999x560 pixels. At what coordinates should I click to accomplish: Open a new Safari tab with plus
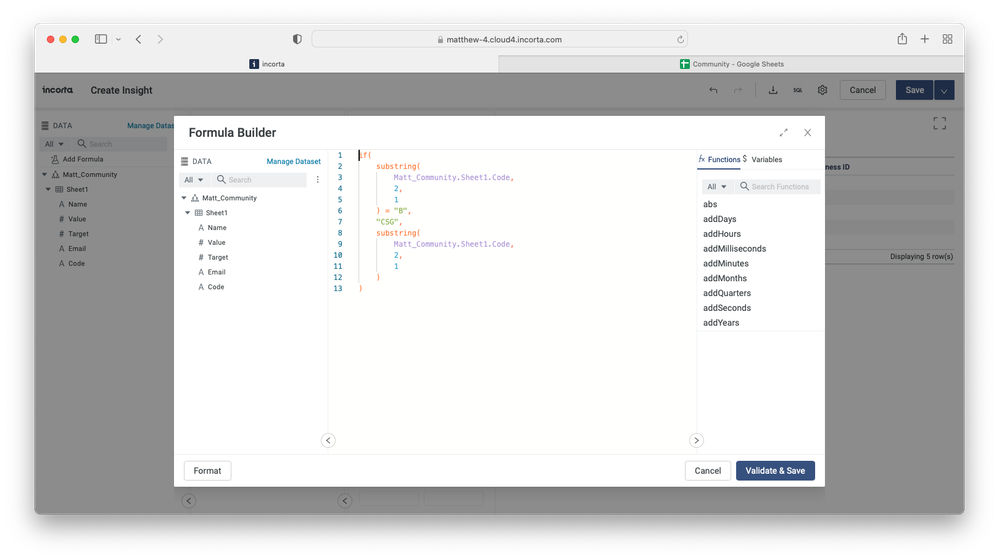(925, 39)
